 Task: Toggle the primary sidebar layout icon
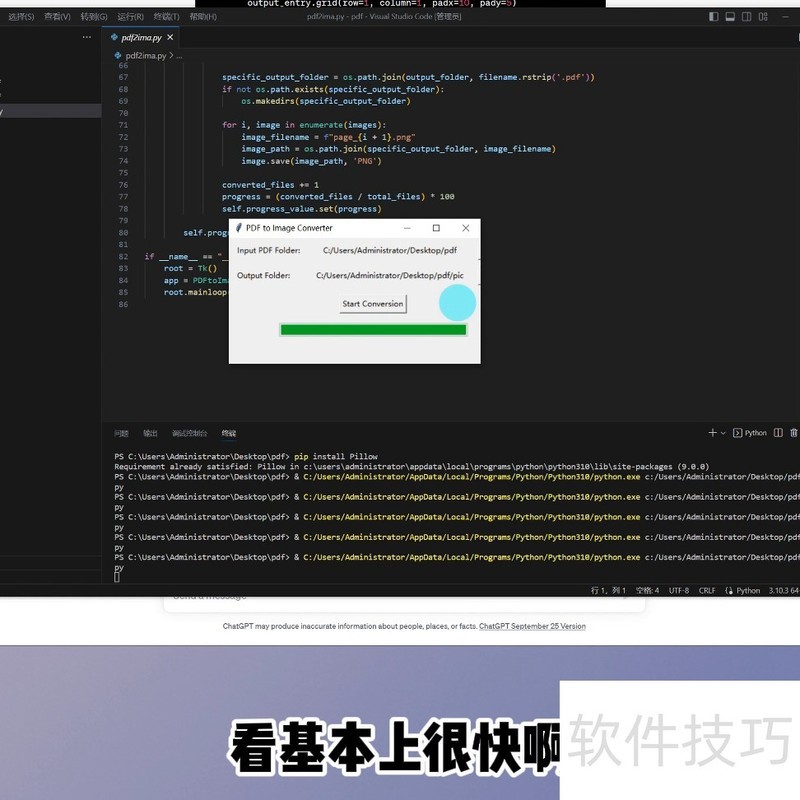point(713,17)
